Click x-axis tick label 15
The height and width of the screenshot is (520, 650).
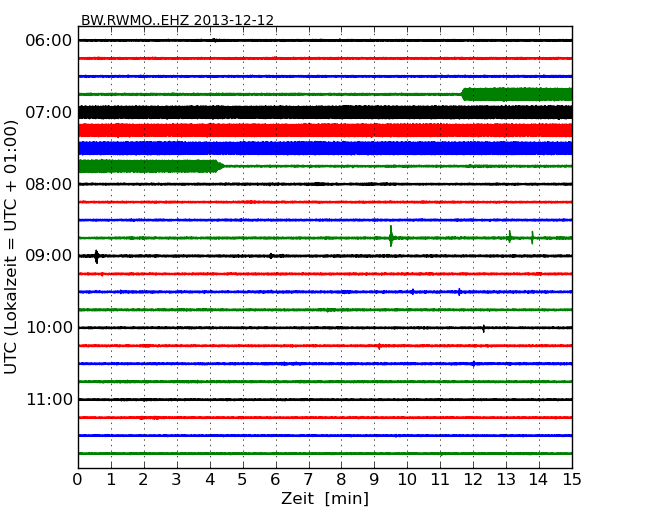point(572,480)
